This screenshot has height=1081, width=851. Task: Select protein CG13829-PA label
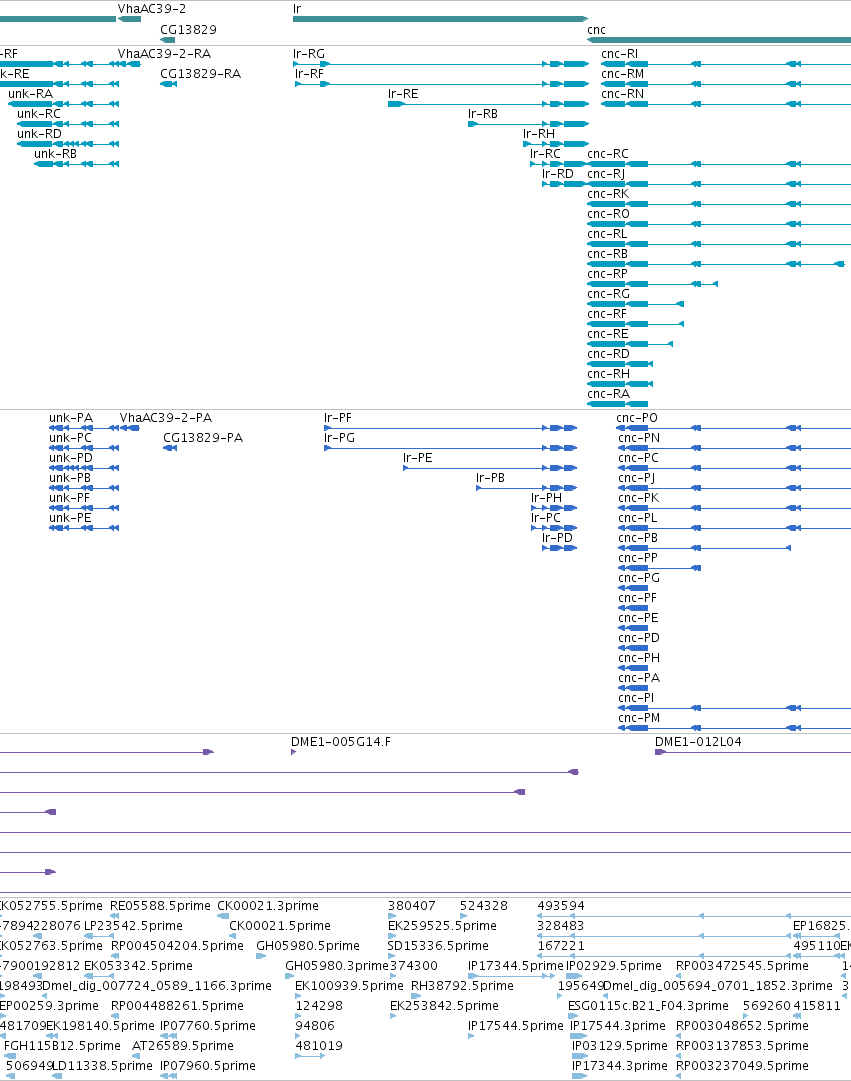(203, 438)
